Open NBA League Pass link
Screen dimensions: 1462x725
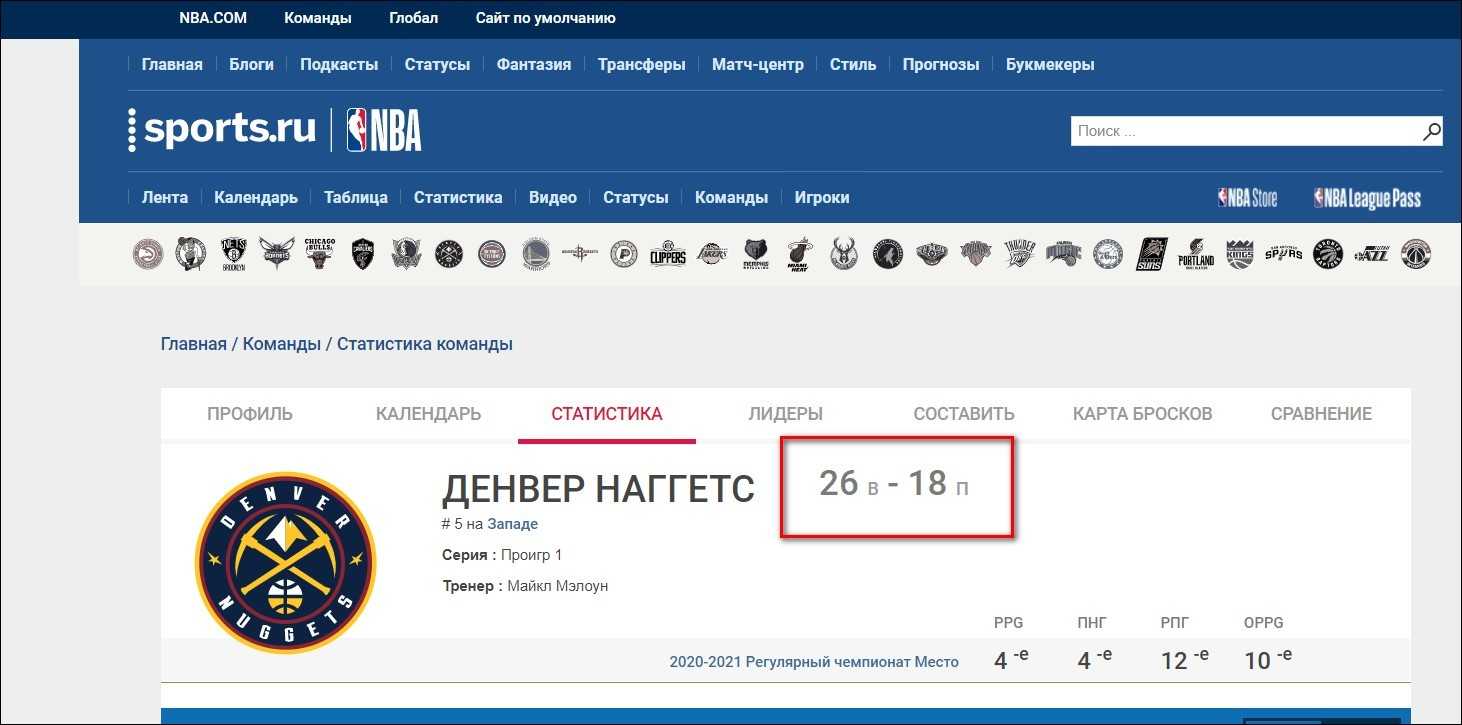coord(1367,198)
